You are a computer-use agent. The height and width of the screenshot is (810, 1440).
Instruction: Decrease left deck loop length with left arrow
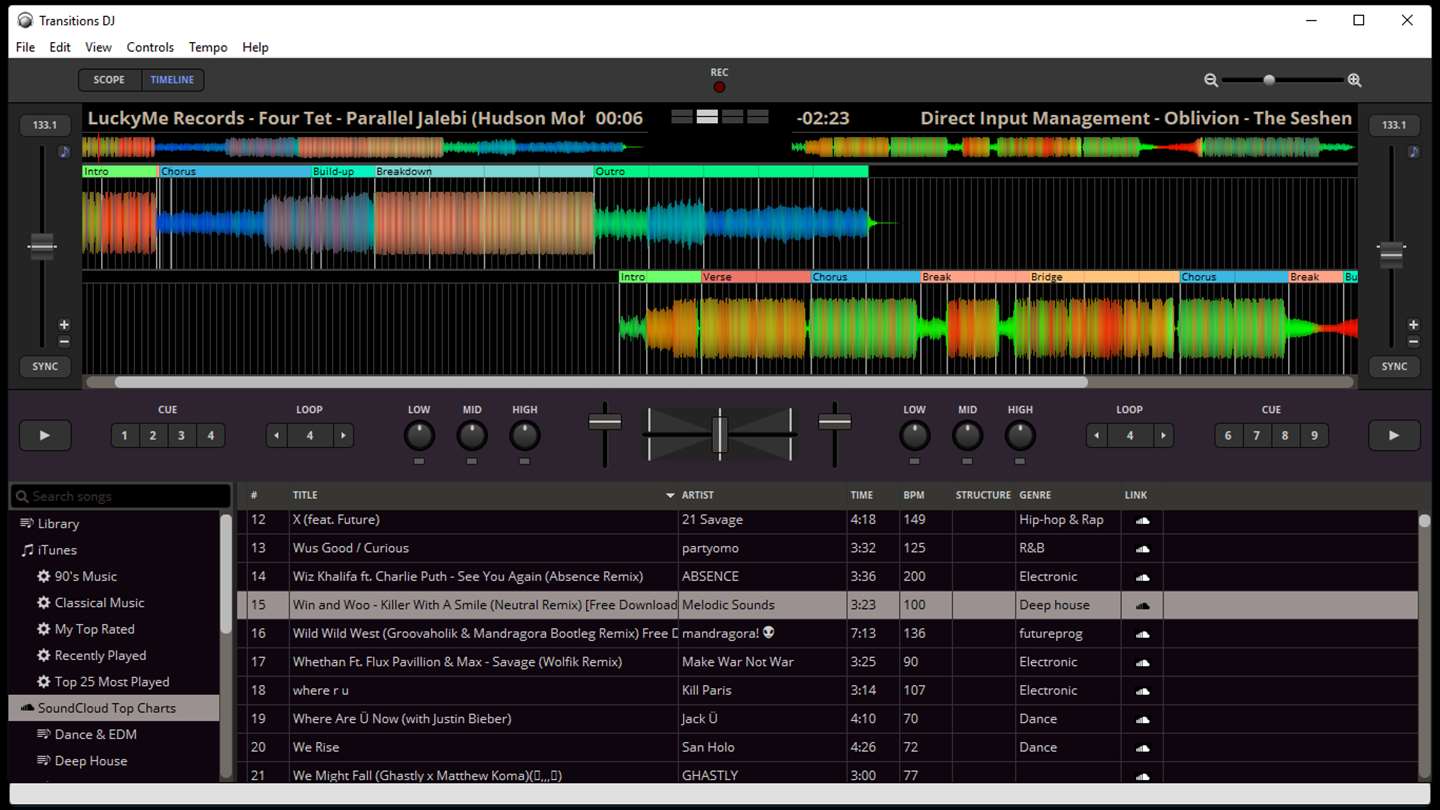pos(277,435)
